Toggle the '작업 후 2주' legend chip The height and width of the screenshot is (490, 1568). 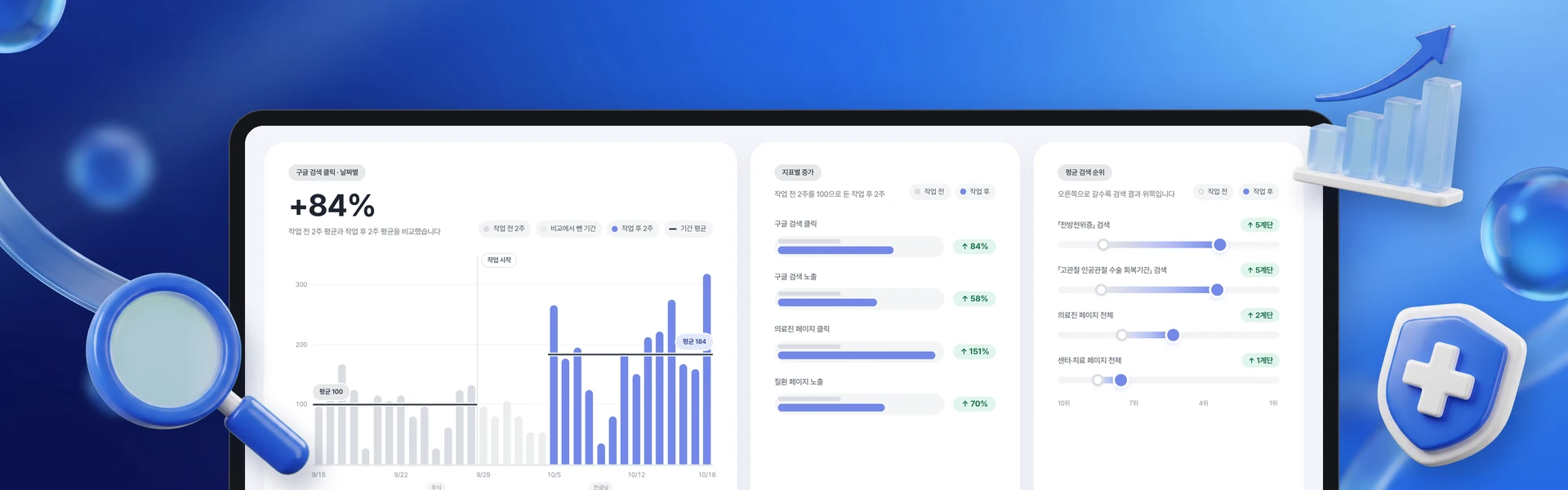(x=633, y=229)
